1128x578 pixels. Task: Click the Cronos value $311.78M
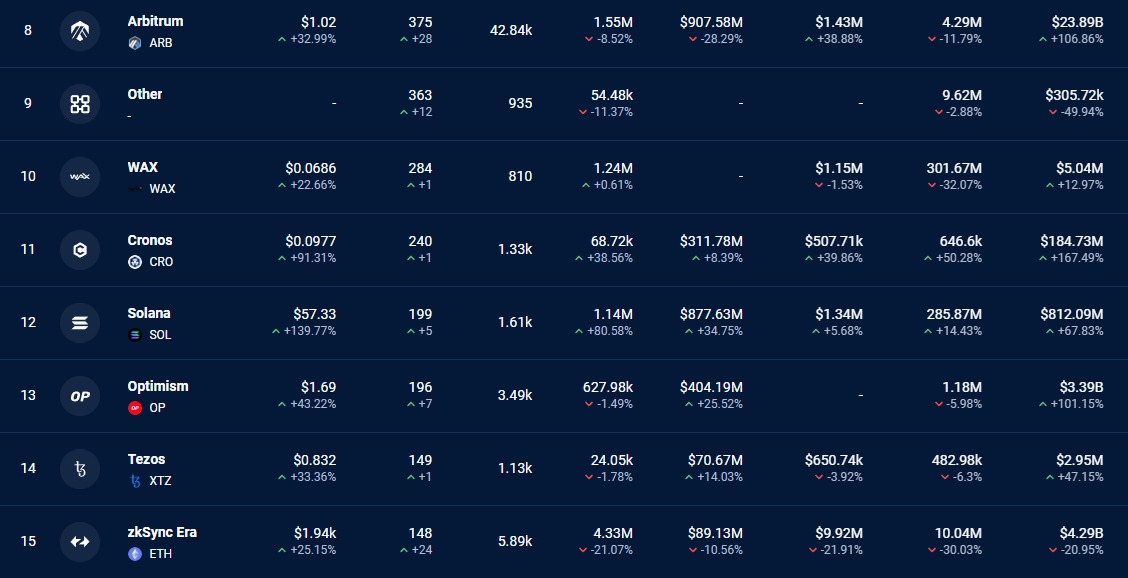711,241
